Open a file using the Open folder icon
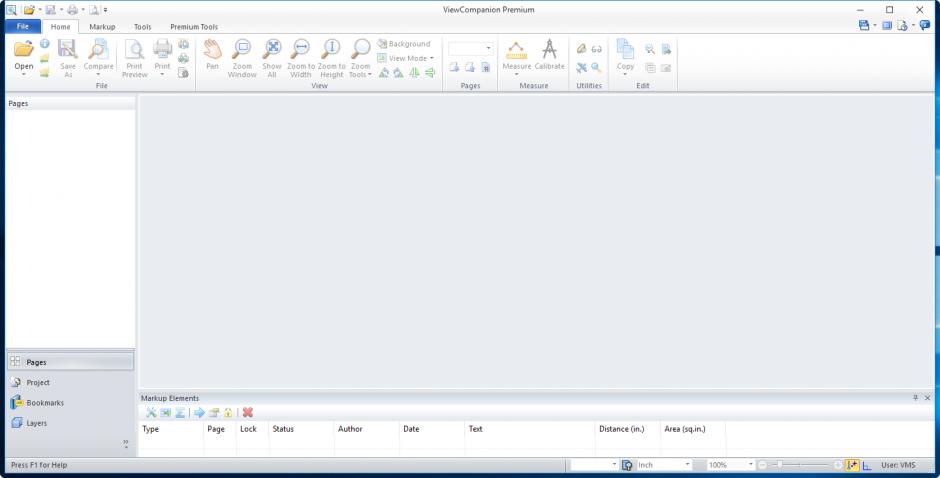Screen dimensions: 940x478 [x=23, y=49]
